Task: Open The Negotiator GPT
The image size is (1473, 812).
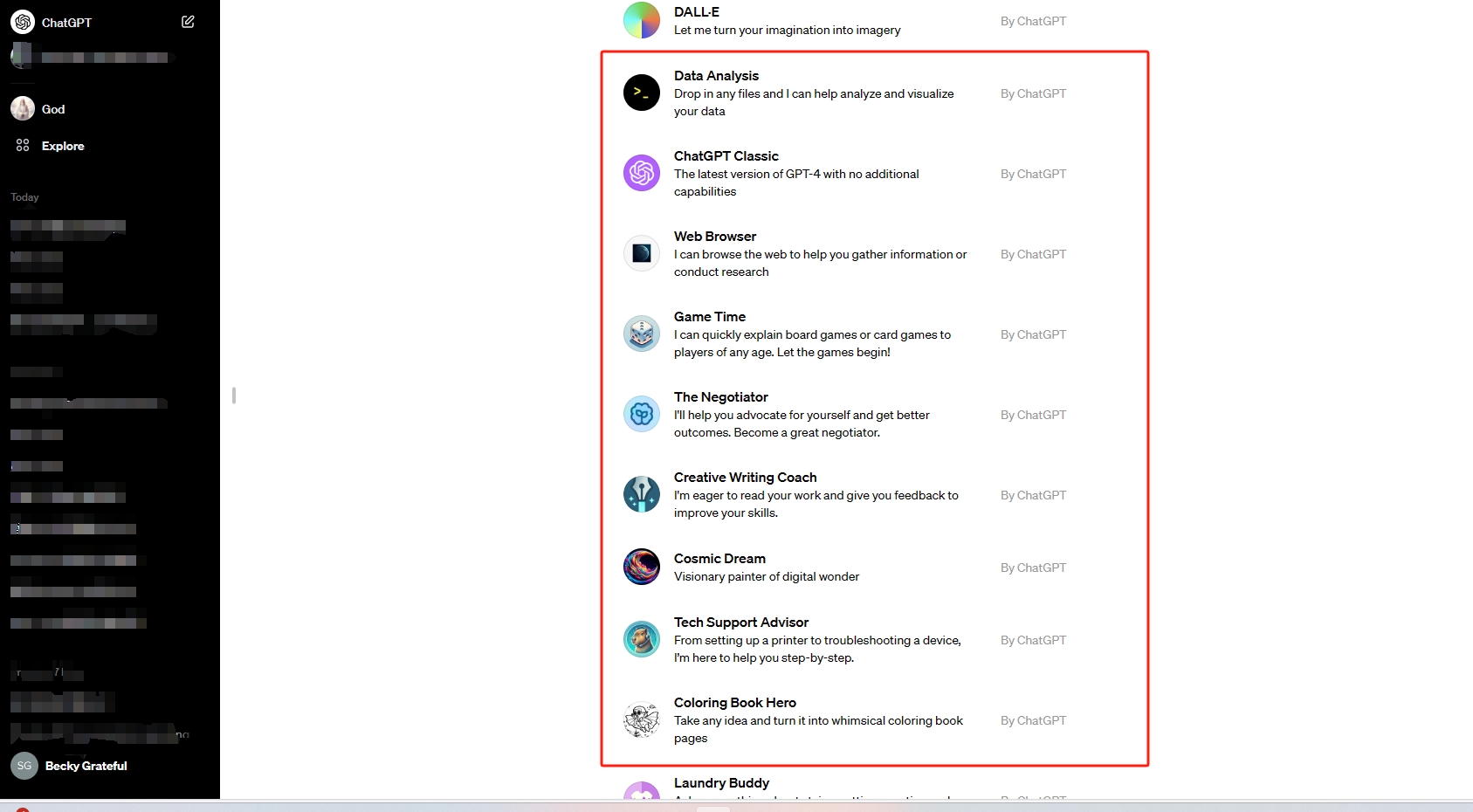Action: [721, 397]
